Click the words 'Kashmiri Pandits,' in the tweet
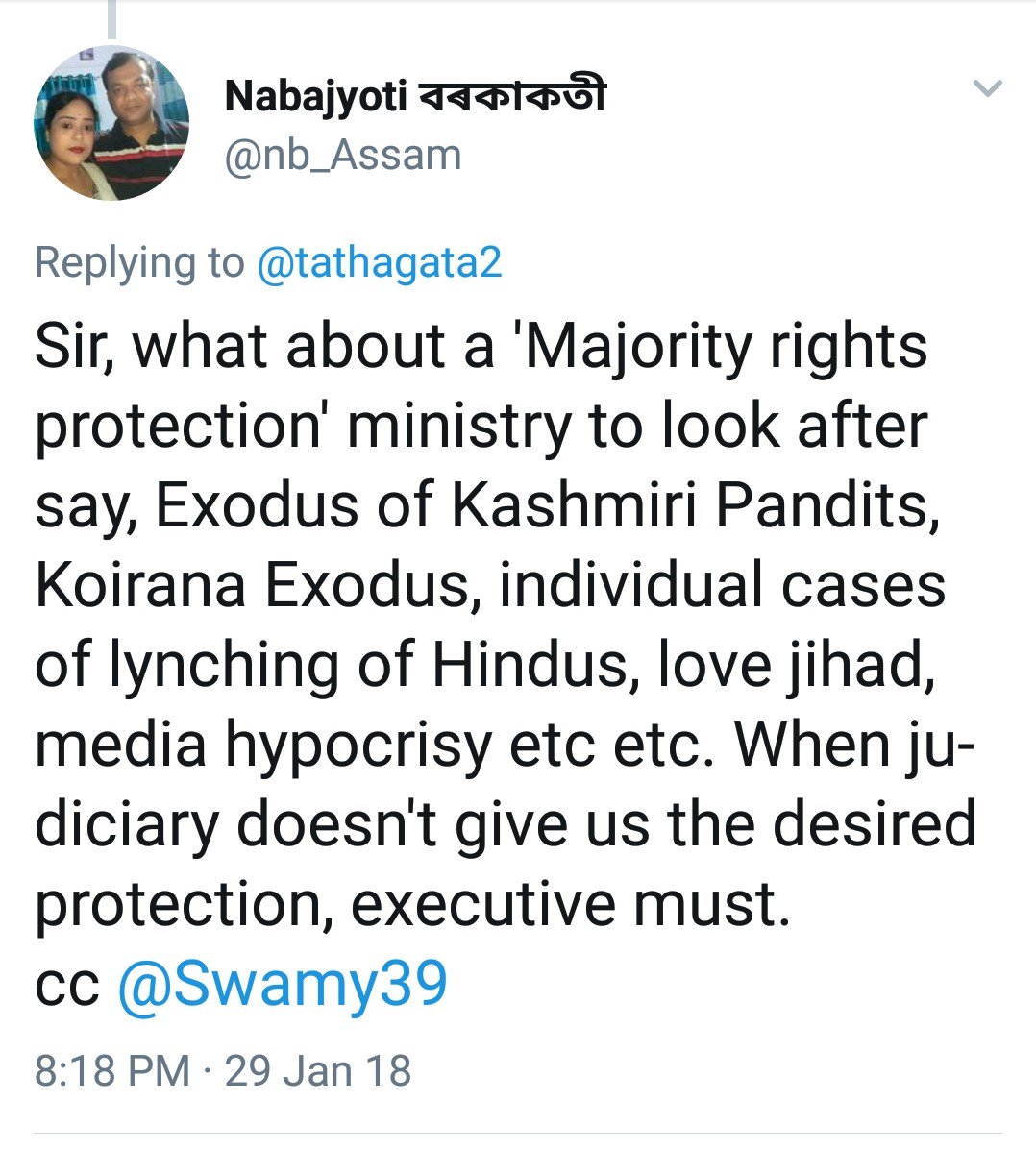 pos(695,505)
